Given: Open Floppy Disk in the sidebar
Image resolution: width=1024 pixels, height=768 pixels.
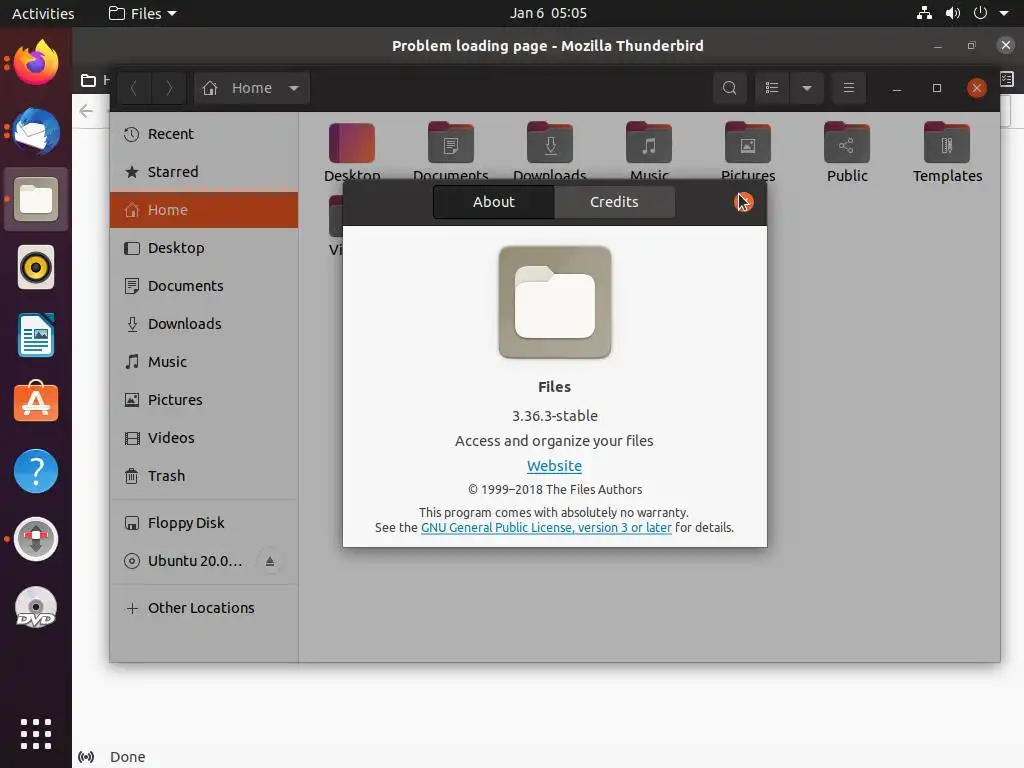Looking at the screenshot, I should (204, 523).
